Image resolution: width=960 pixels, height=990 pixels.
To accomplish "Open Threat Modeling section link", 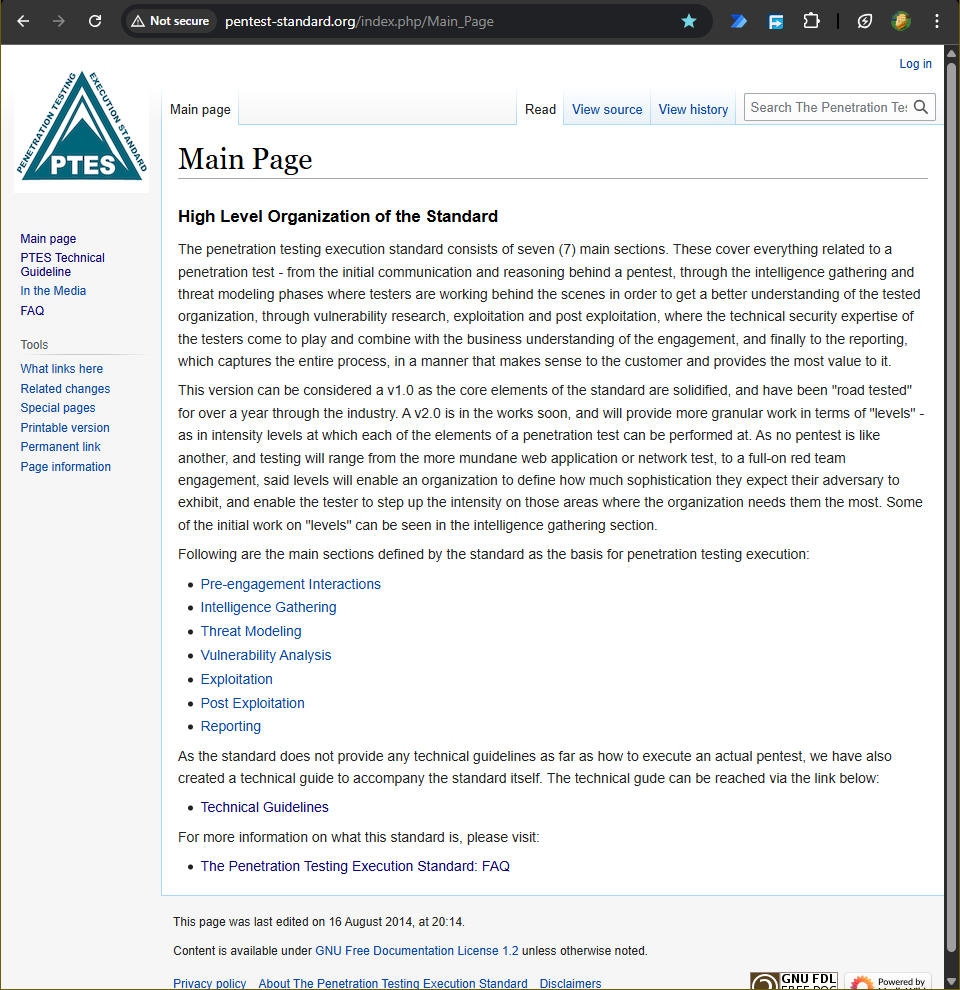I will coord(251,631).
